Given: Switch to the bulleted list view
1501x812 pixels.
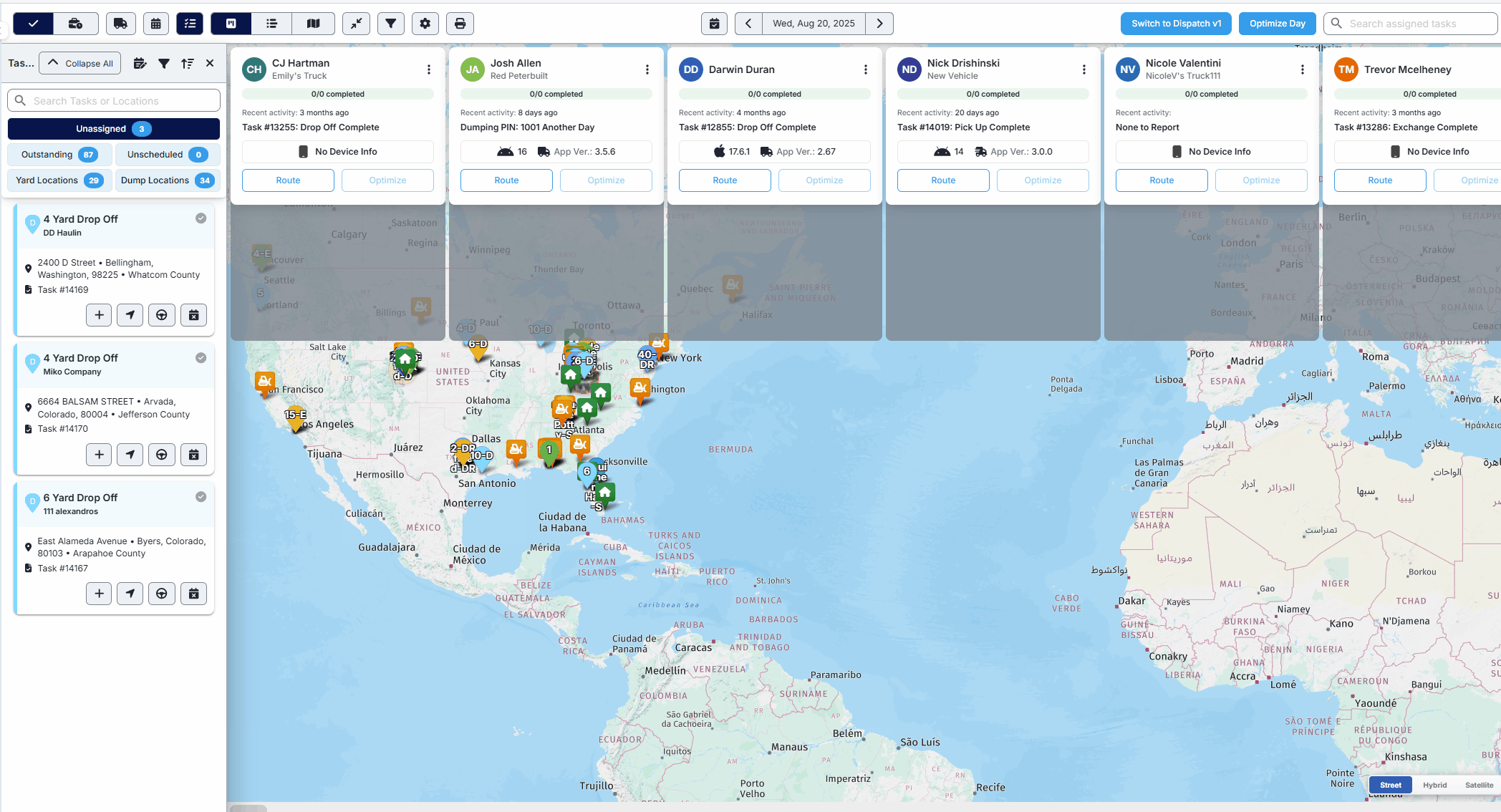Looking at the screenshot, I should coord(271,24).
